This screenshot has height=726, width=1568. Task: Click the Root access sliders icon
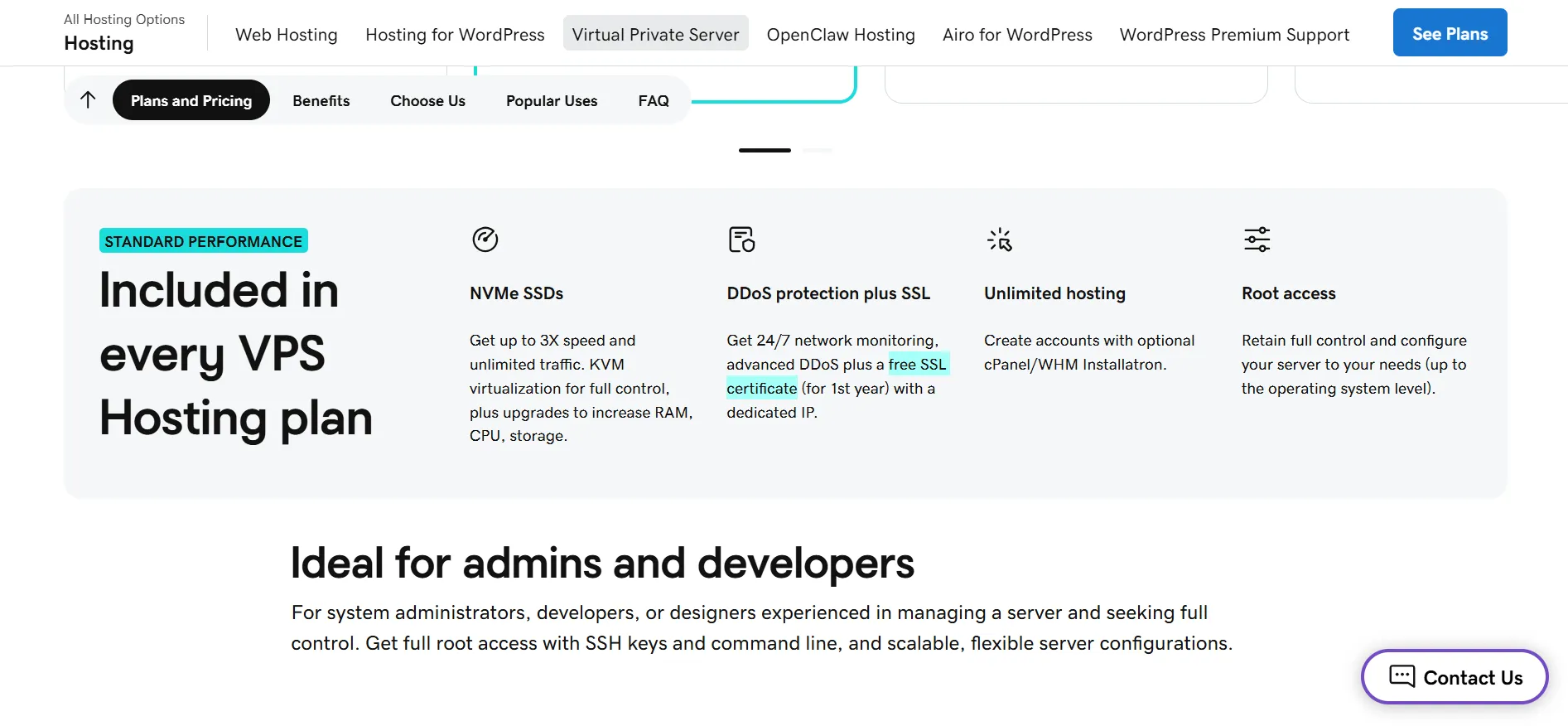pyautogui.click(x=1257, y=240)
